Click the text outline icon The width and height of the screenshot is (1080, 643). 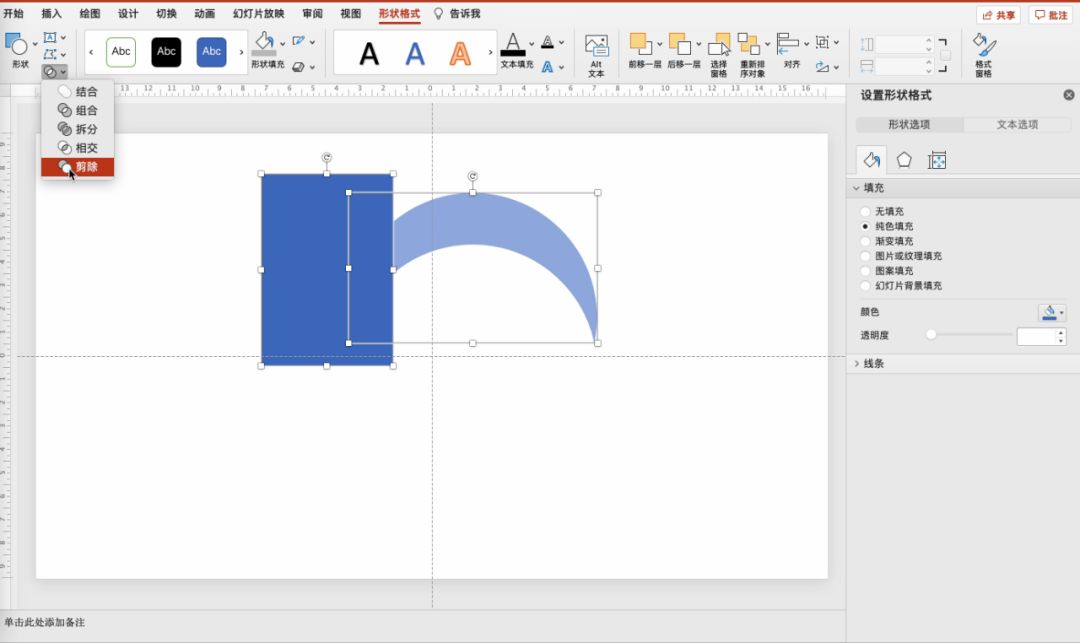[x=548, y=42]
